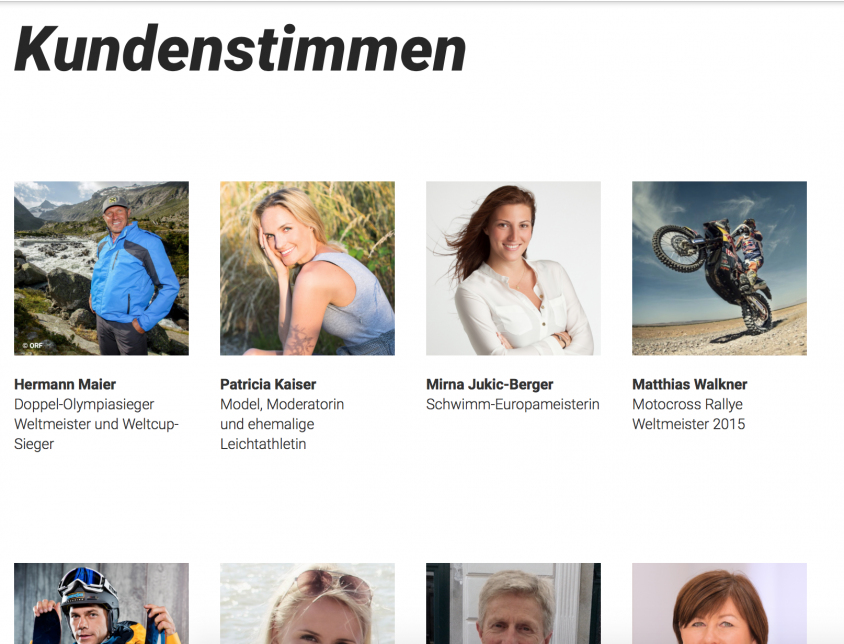Click the Patricia Kaiser name text
Screen dimensions: 844x644
(x=268, y=384)
